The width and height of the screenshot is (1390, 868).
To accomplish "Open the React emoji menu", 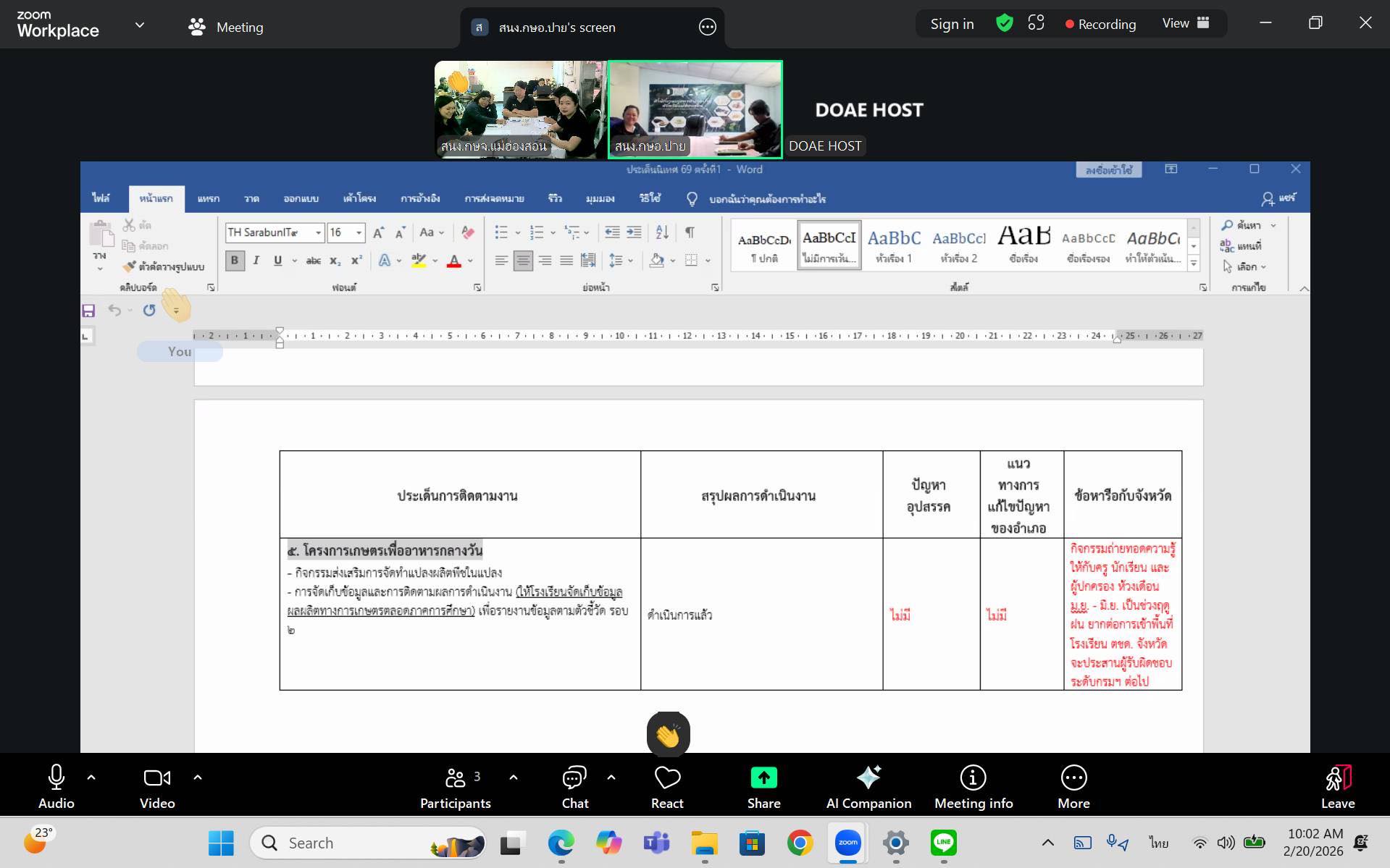I will (666, 786).
